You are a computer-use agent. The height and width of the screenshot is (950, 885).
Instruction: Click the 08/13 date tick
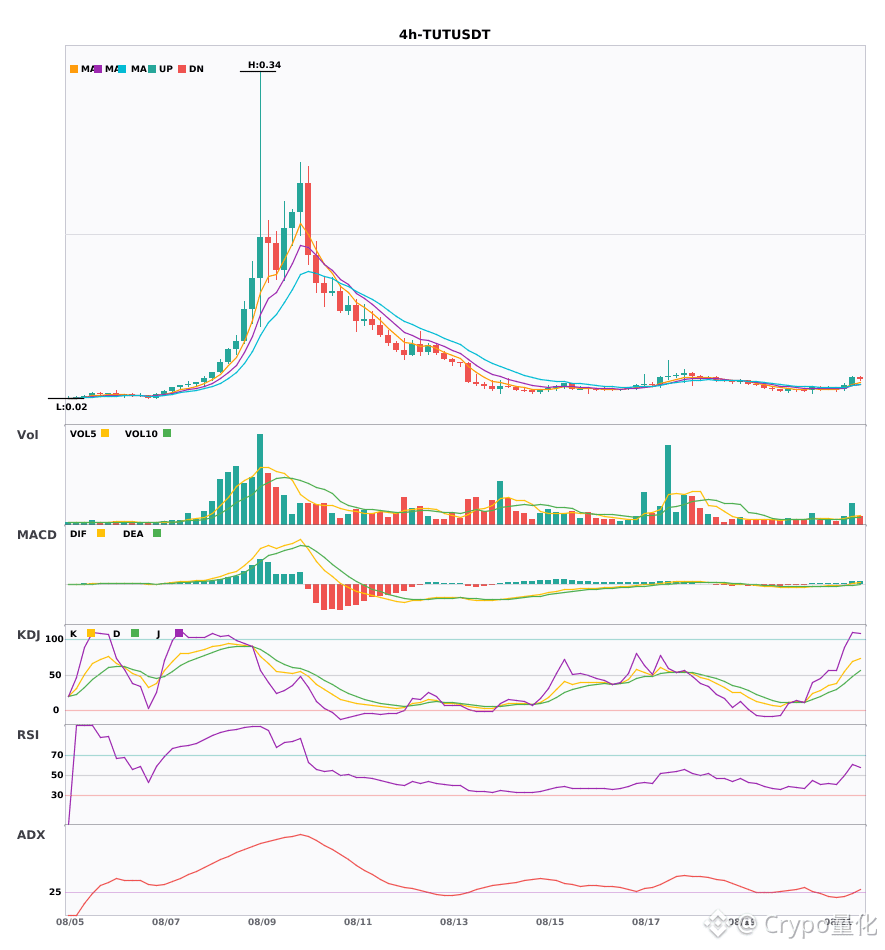[454, 922]
